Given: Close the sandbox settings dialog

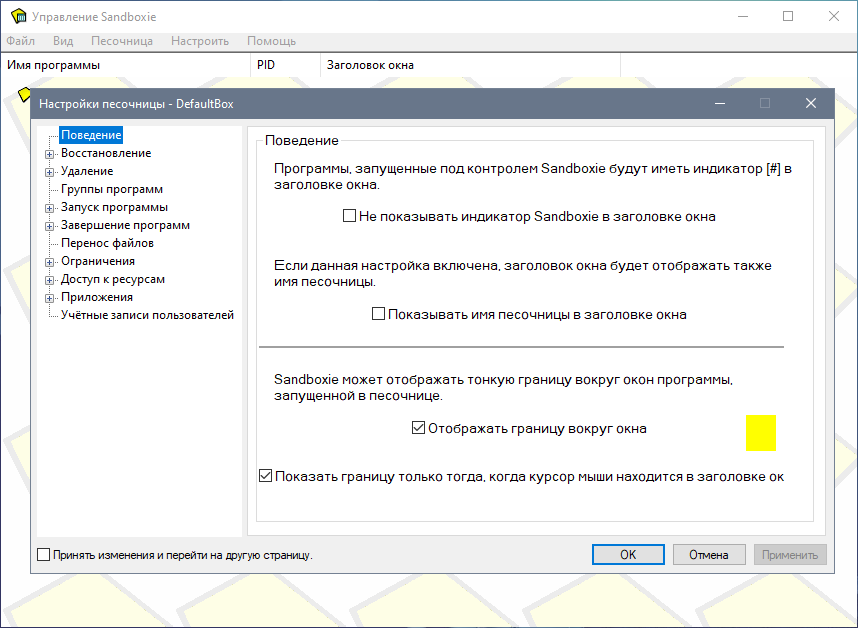Looking at the screenshot, I should [x=811, y=103].
